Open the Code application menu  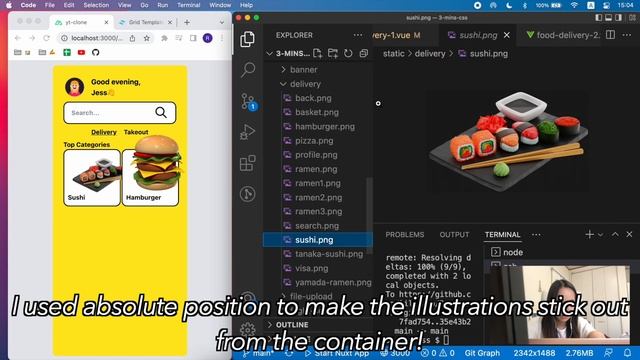28,5
